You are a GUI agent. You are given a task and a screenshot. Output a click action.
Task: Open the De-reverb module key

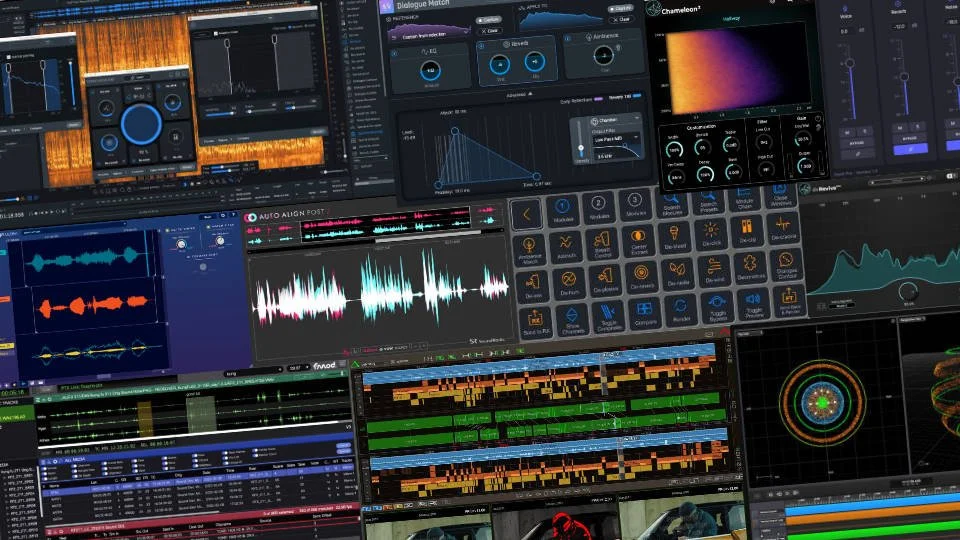point(642,276)
